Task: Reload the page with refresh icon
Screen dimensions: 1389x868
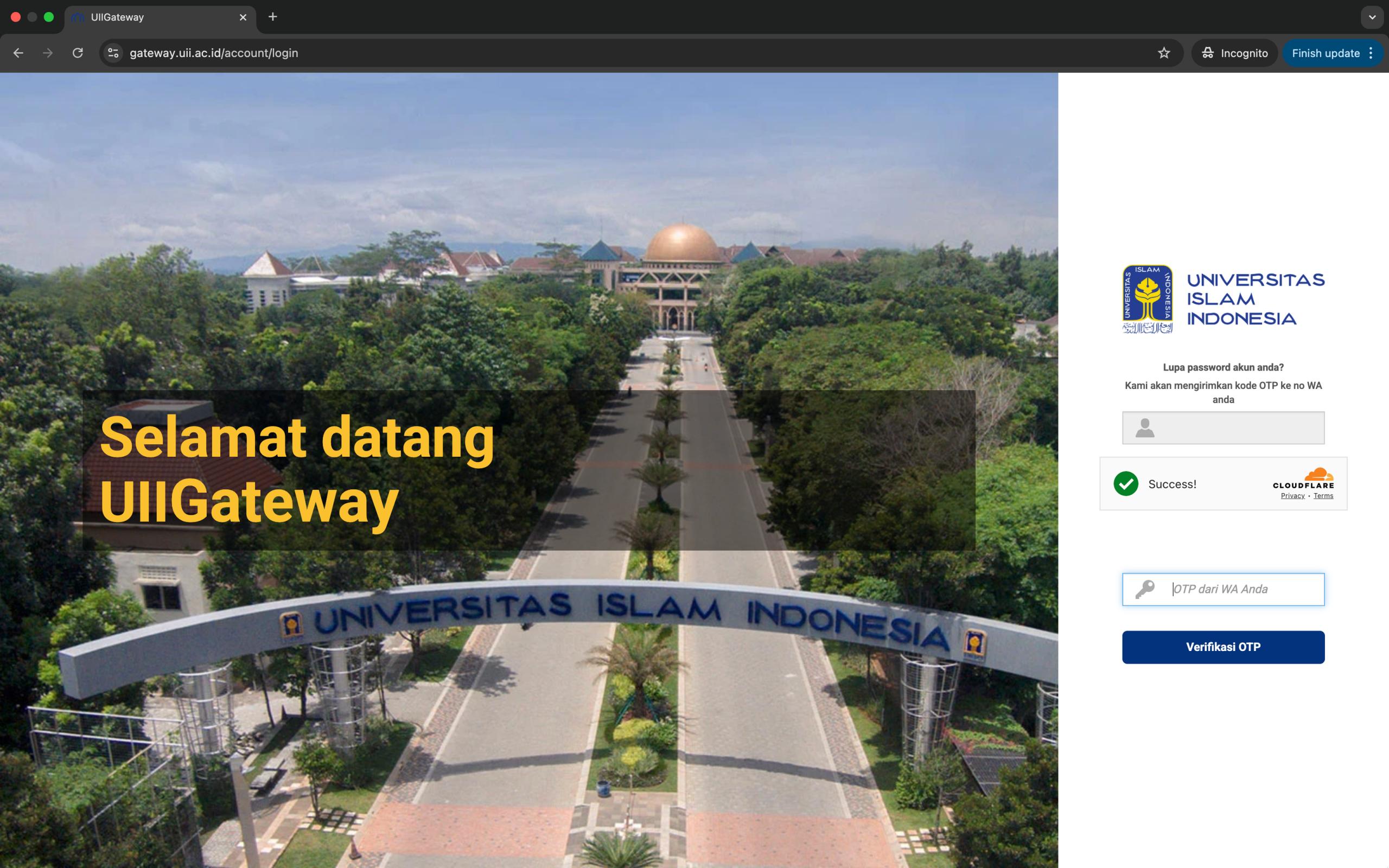Action: click(x=78, y=53)
